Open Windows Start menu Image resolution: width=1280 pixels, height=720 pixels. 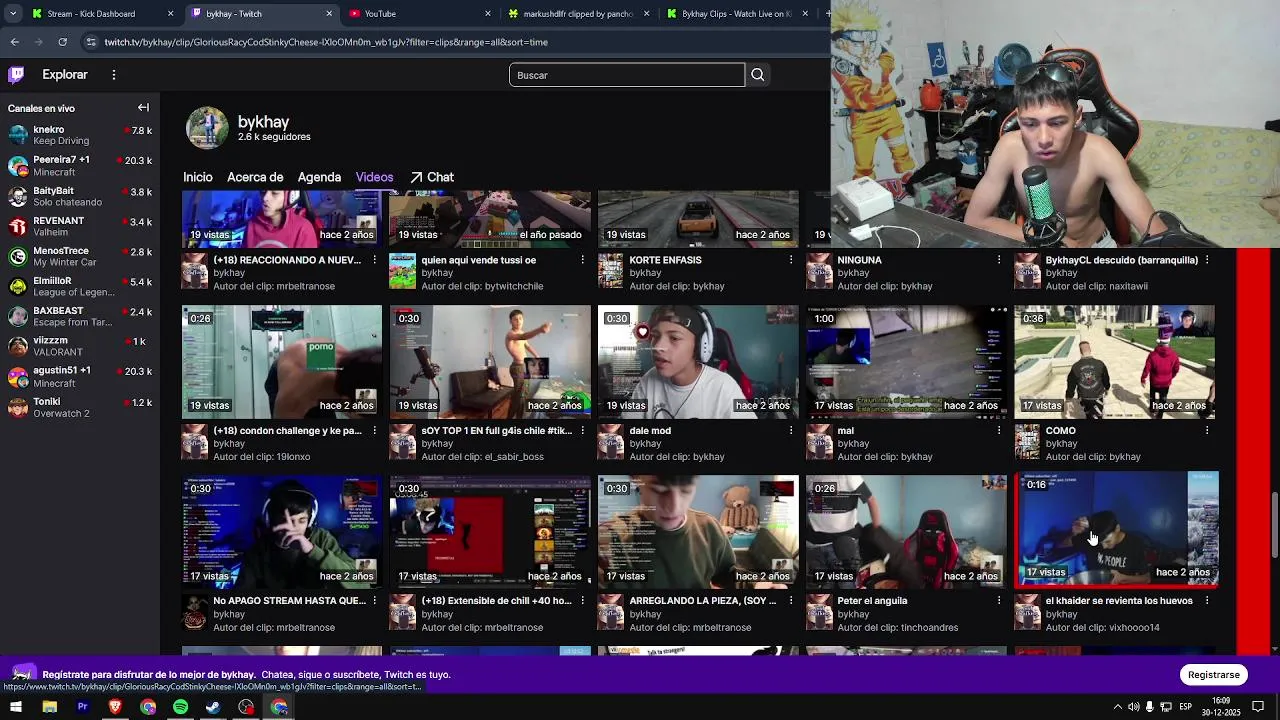16,707
